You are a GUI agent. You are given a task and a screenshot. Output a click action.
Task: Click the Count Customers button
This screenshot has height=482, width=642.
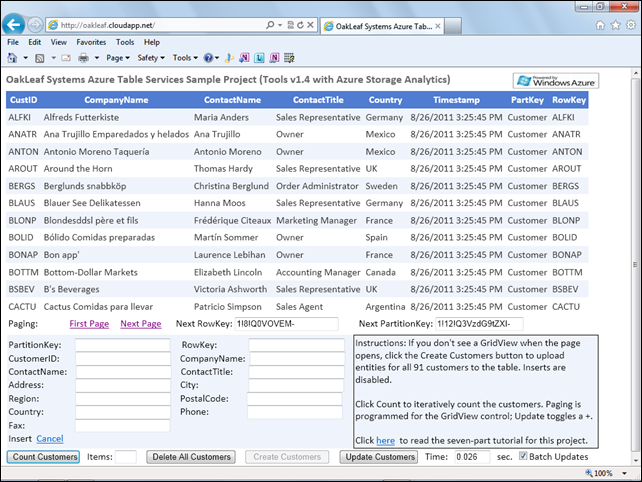tap(45, 457)
